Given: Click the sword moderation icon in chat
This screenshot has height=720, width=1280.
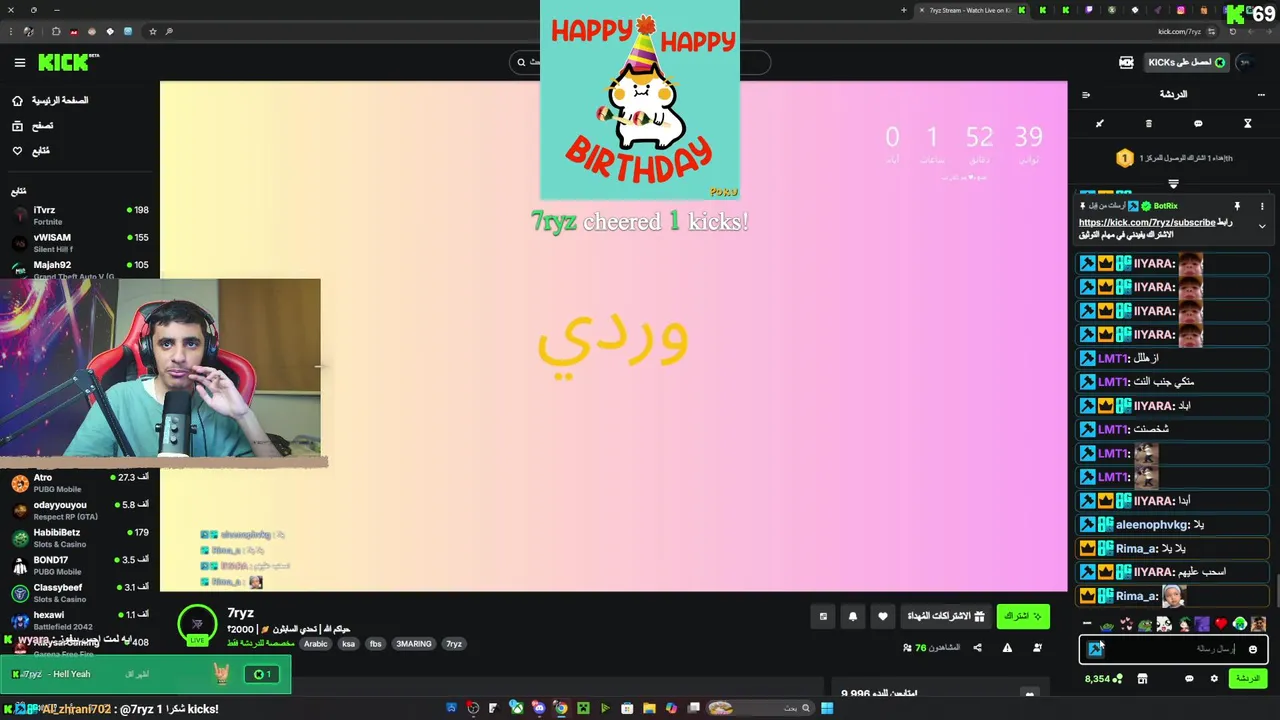Looking at the screenshot, I should (x=1099, y=124).
